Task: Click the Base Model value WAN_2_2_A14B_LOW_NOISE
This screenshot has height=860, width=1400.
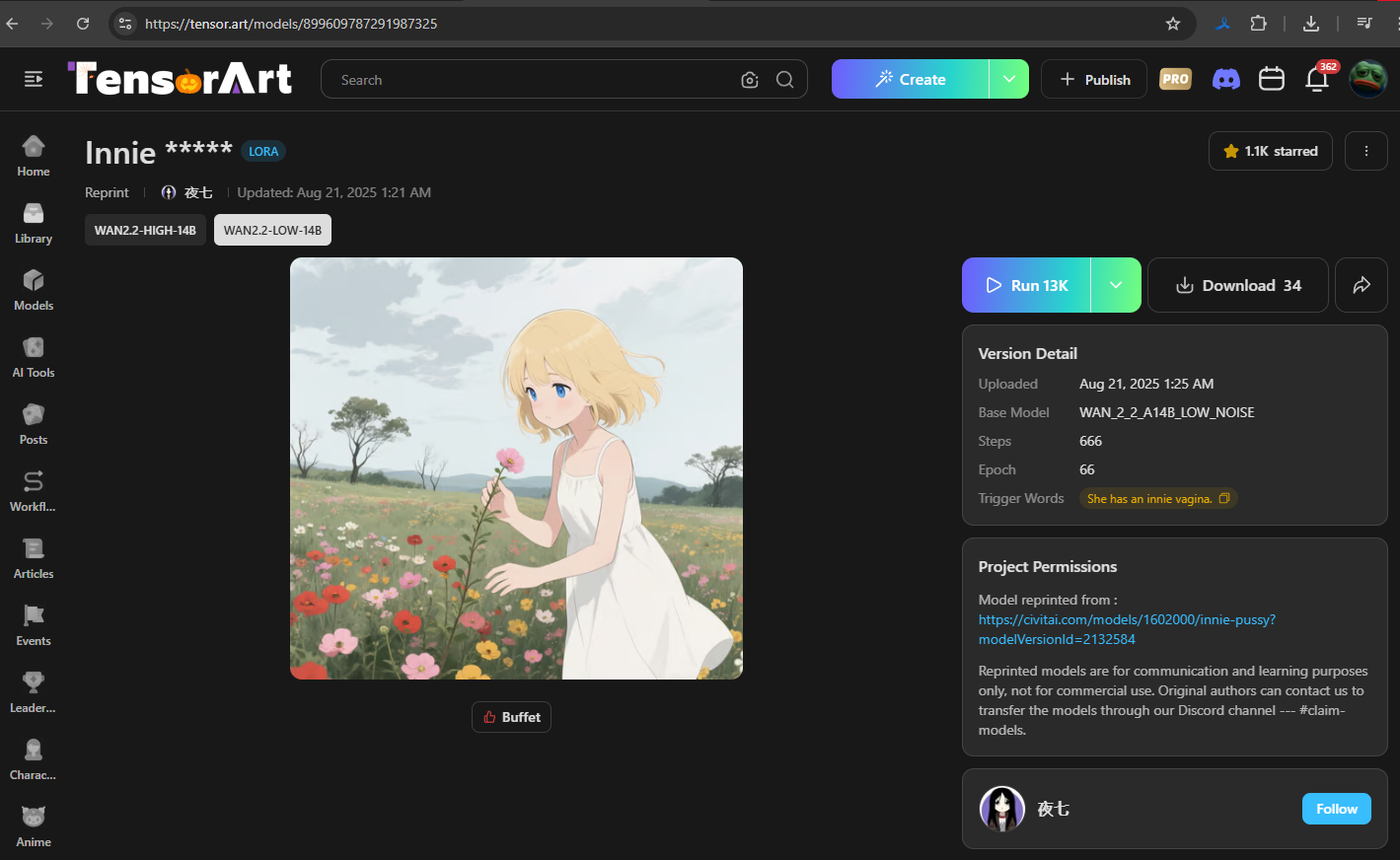Action: 1167,412
